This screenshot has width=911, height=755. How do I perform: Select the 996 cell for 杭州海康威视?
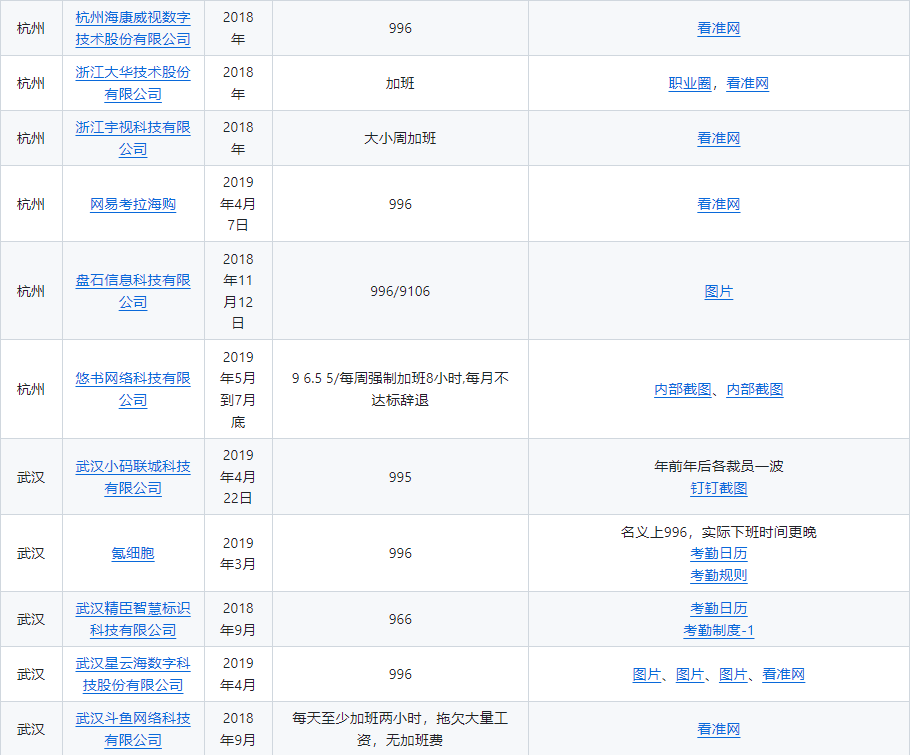[400, 28]
